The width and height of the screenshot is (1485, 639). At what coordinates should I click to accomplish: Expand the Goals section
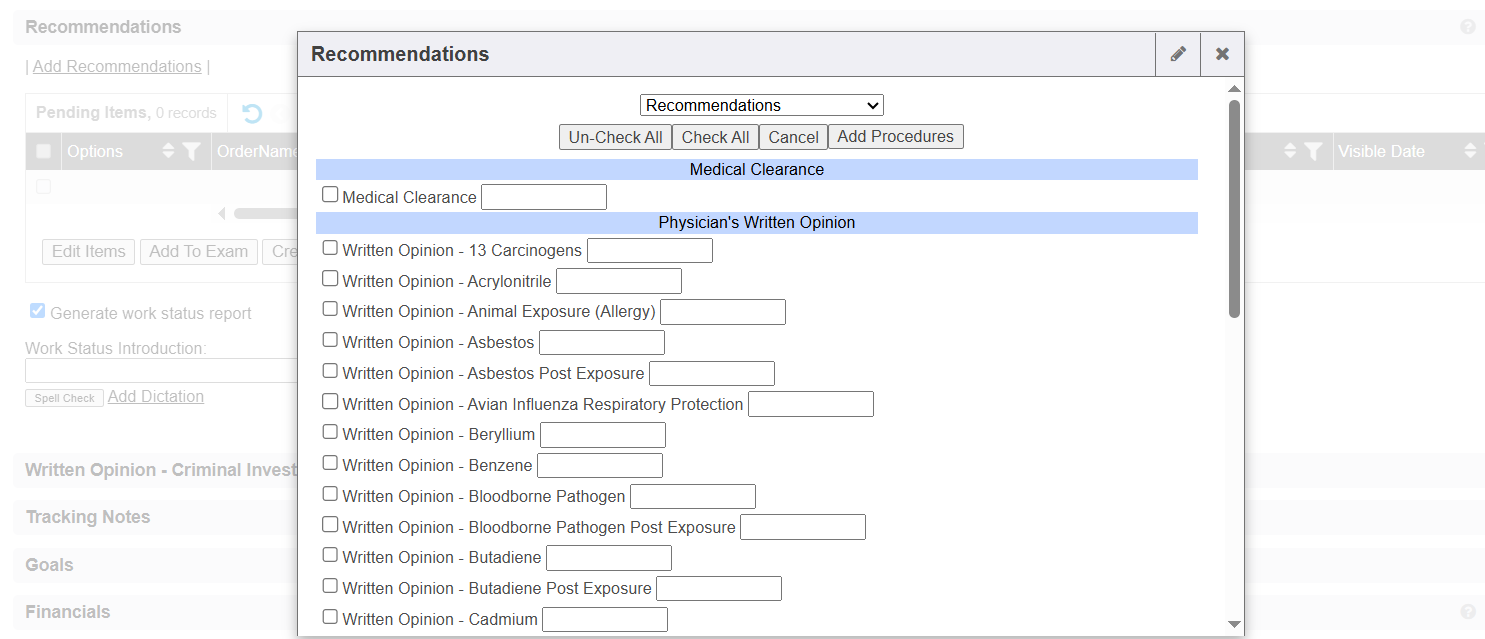(x=49, y=565)
